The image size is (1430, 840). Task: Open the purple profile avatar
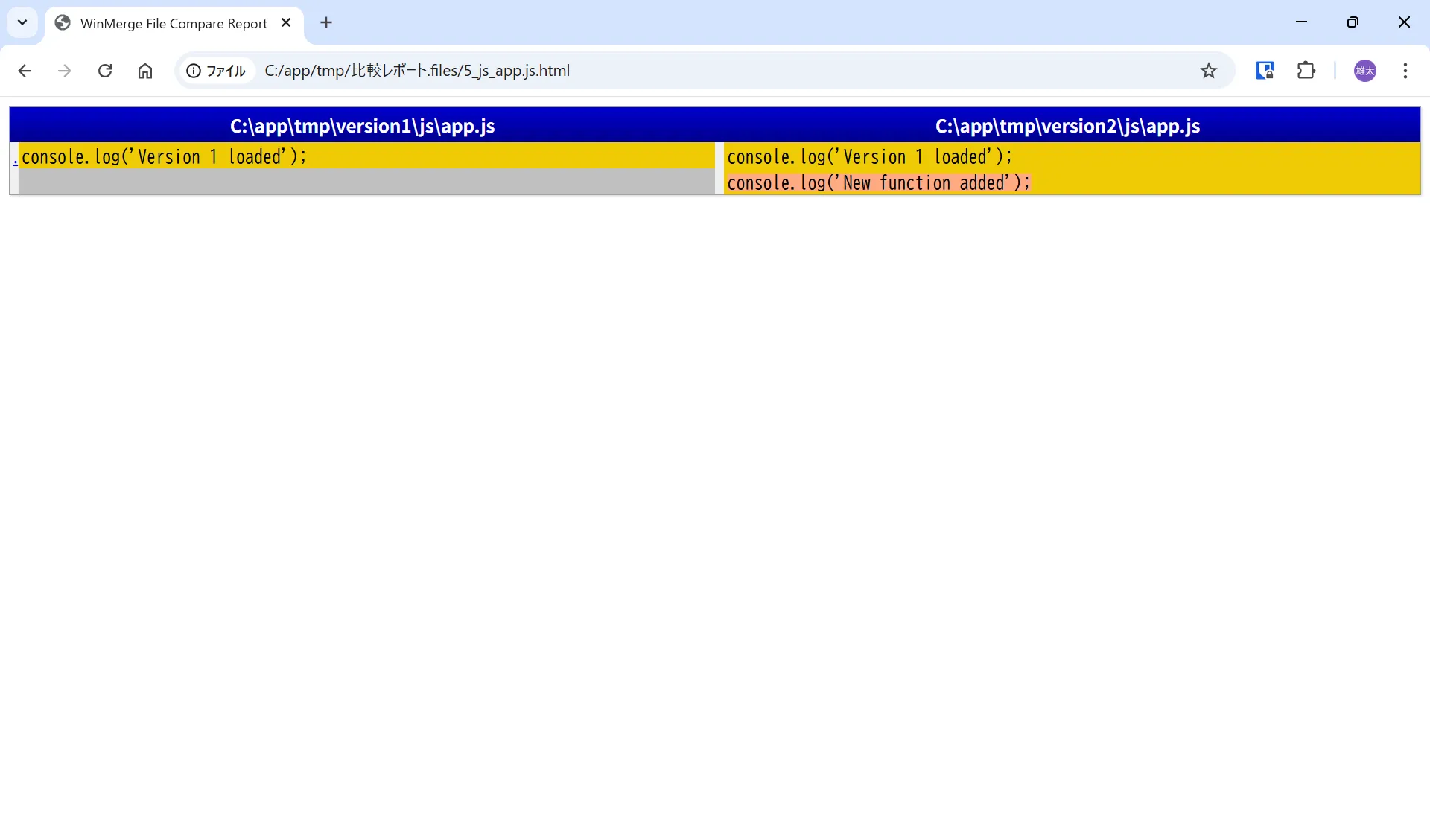click(x=1364, y=71)
